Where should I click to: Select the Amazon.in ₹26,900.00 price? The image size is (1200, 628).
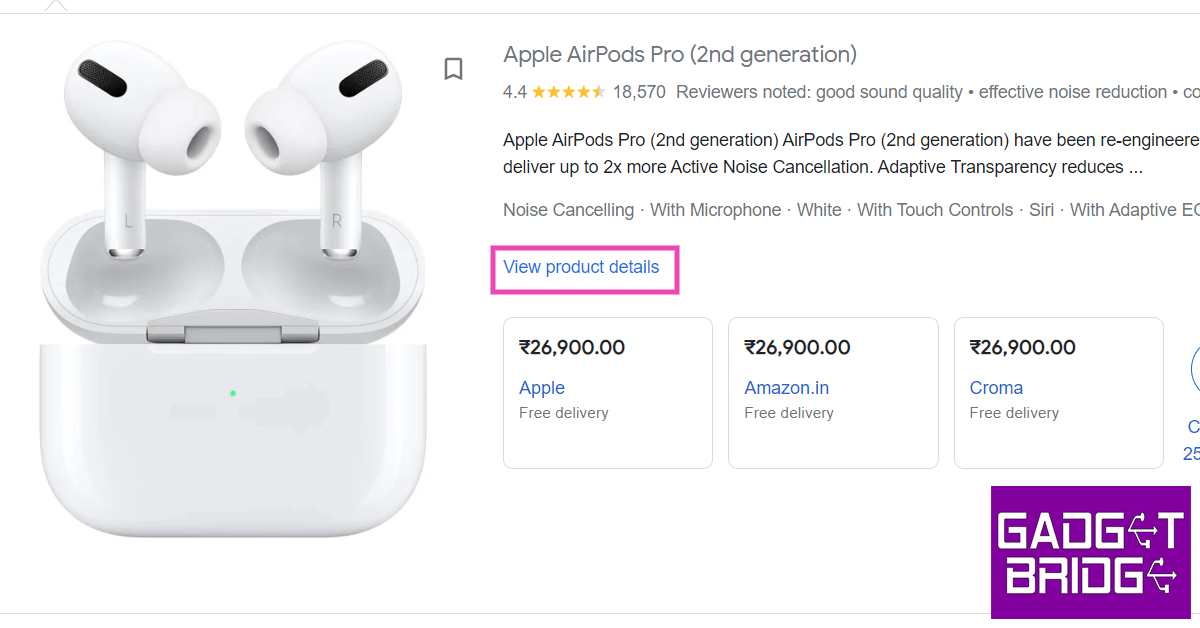click(797, 348)
